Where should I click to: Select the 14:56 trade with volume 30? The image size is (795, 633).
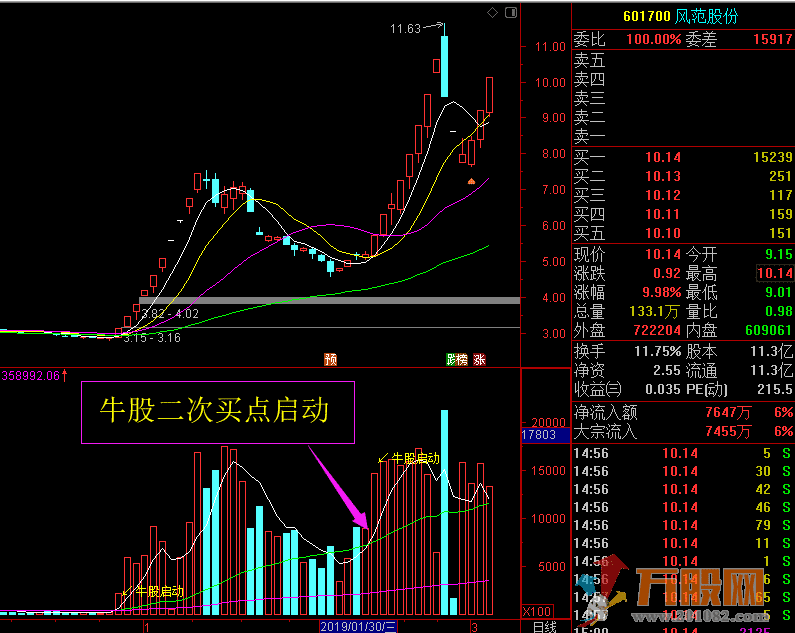(682, 472)
